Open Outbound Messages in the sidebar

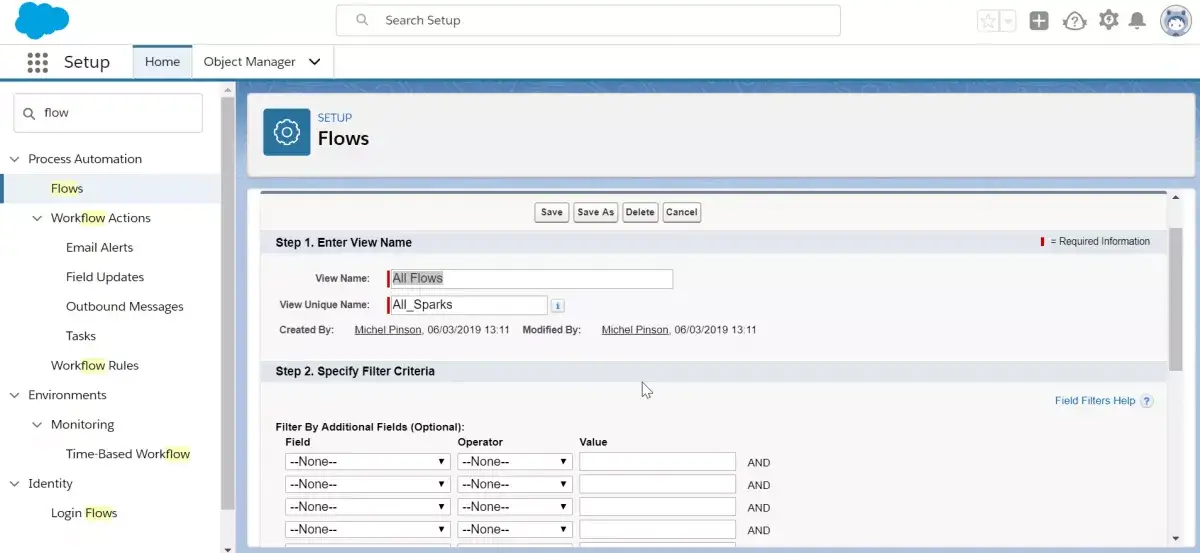click(125, 306)
